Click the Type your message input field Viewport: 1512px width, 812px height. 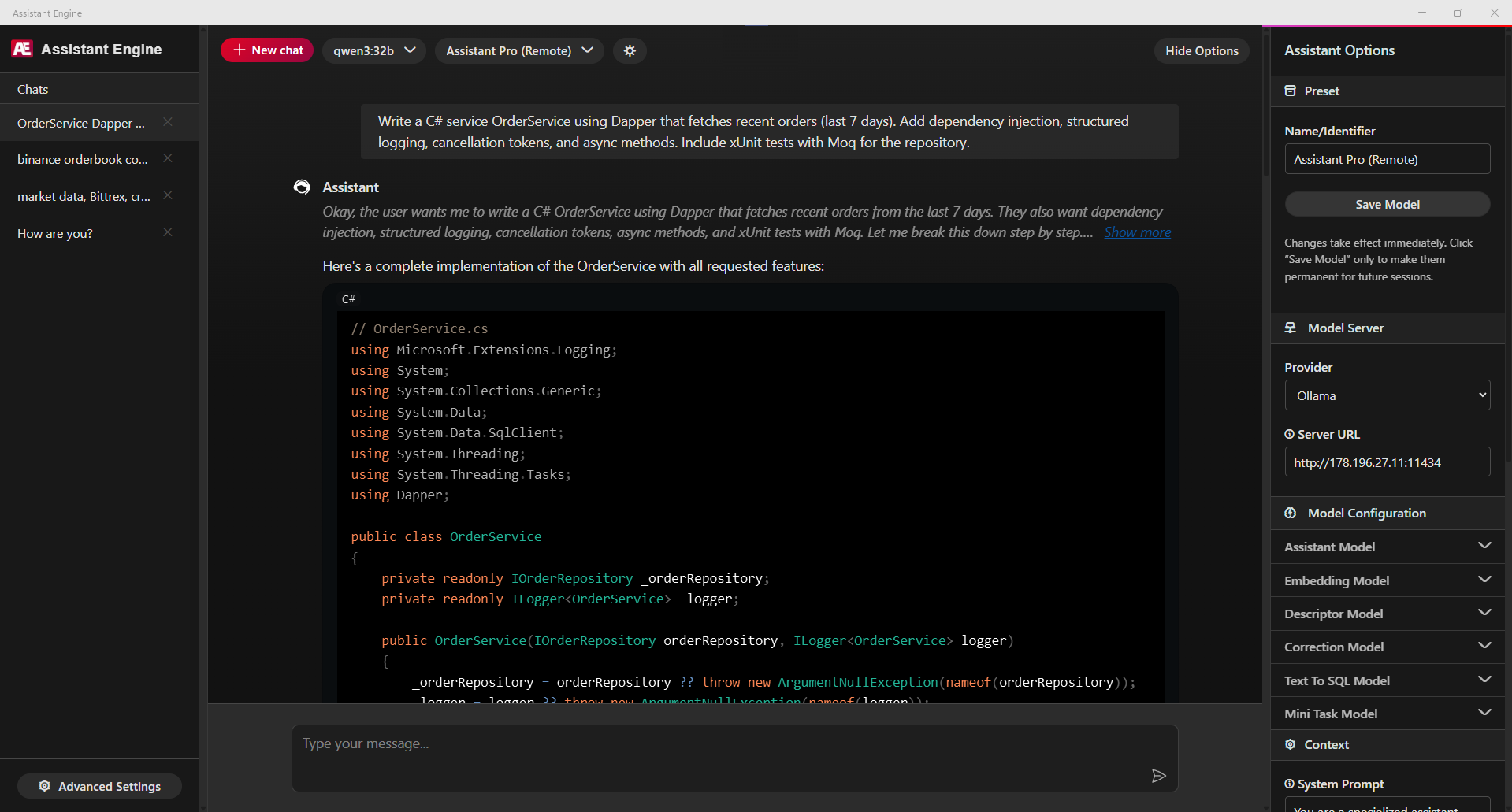(x=717, y=756)
